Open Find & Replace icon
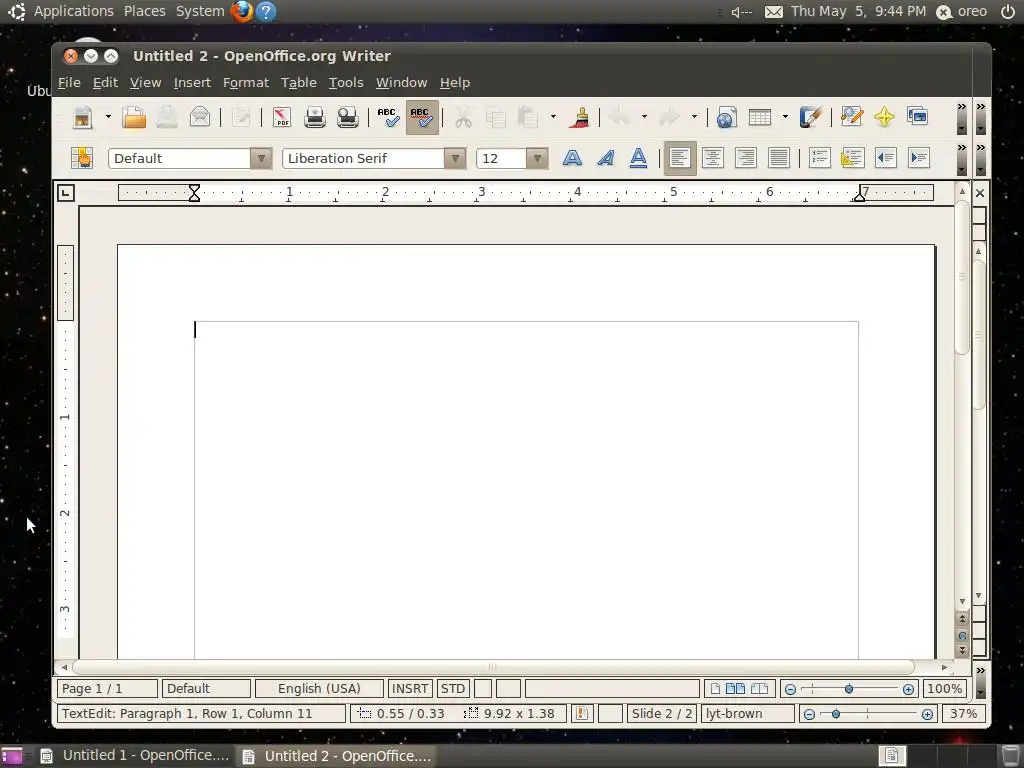The height and width of the screenshot is (768, 1024). [852, 116]
